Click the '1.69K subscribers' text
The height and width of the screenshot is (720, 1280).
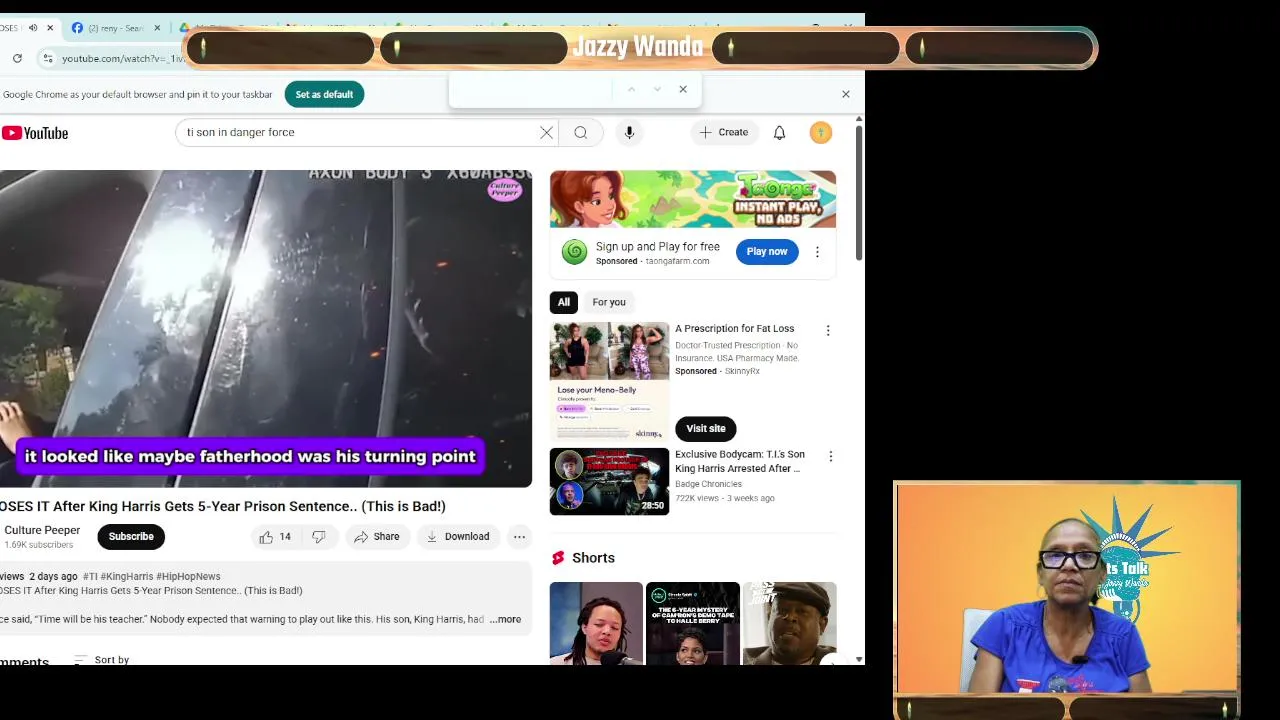tap(39, 545)
